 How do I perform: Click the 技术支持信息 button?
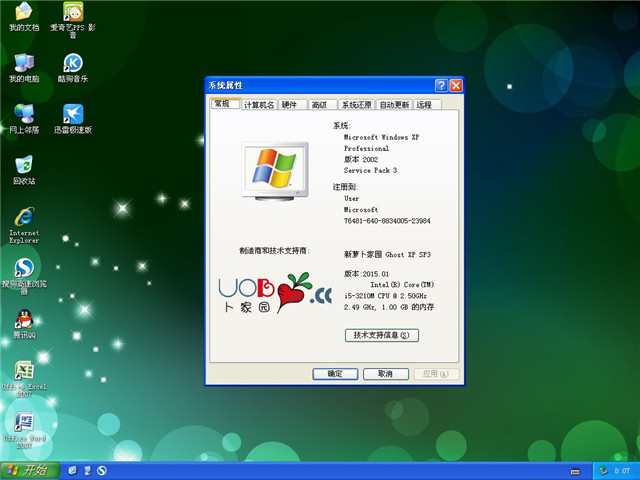point(381,335)
